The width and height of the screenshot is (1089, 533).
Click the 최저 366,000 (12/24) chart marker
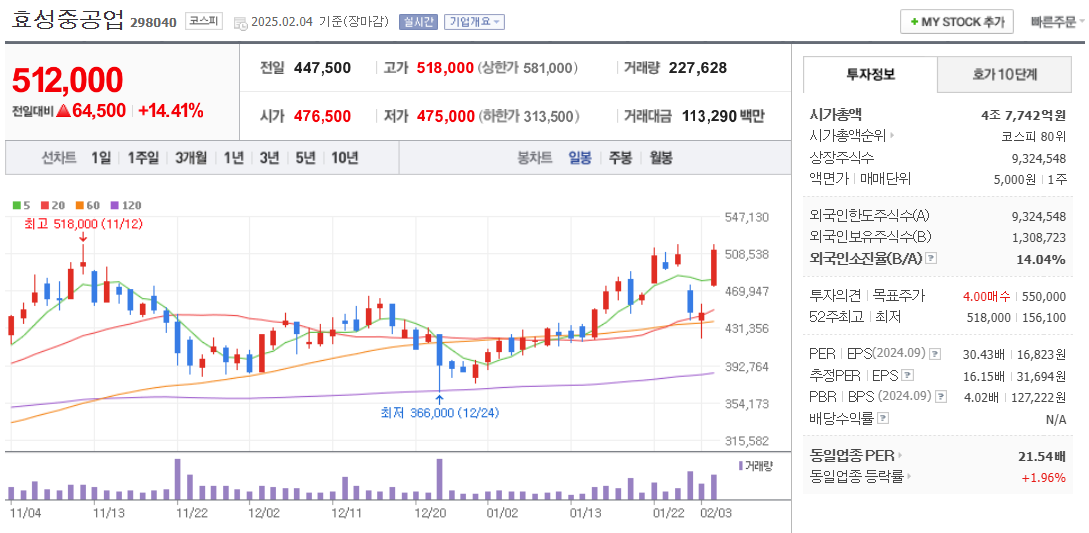click(x=440, y=413)
